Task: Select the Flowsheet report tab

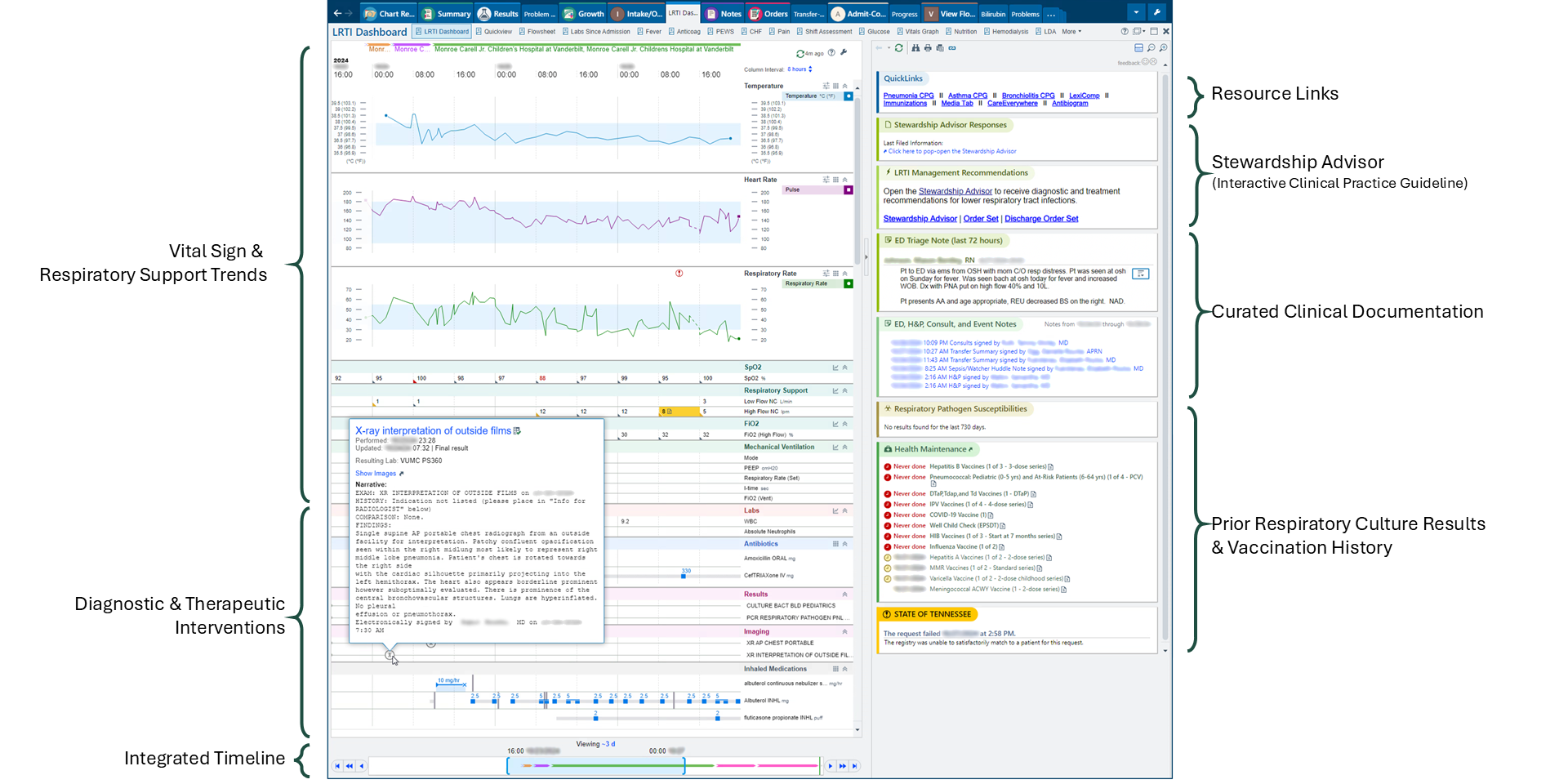Action: tap(537, 32)
